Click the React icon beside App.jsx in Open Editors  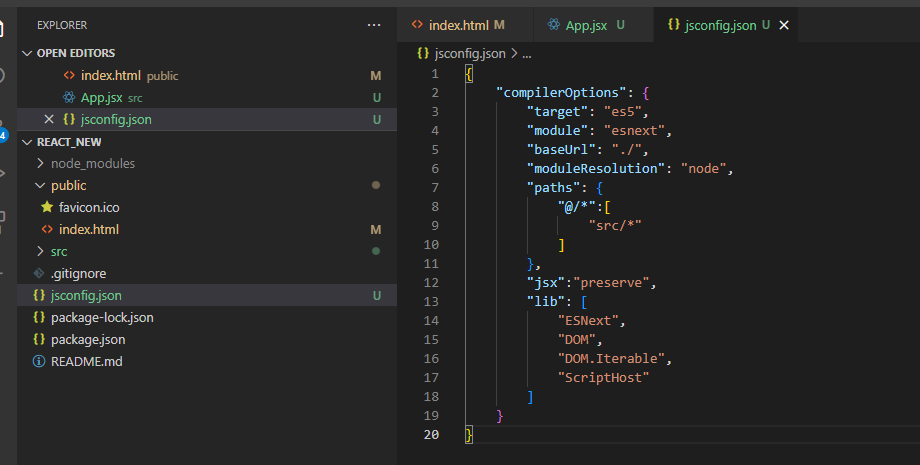point(69,97)
